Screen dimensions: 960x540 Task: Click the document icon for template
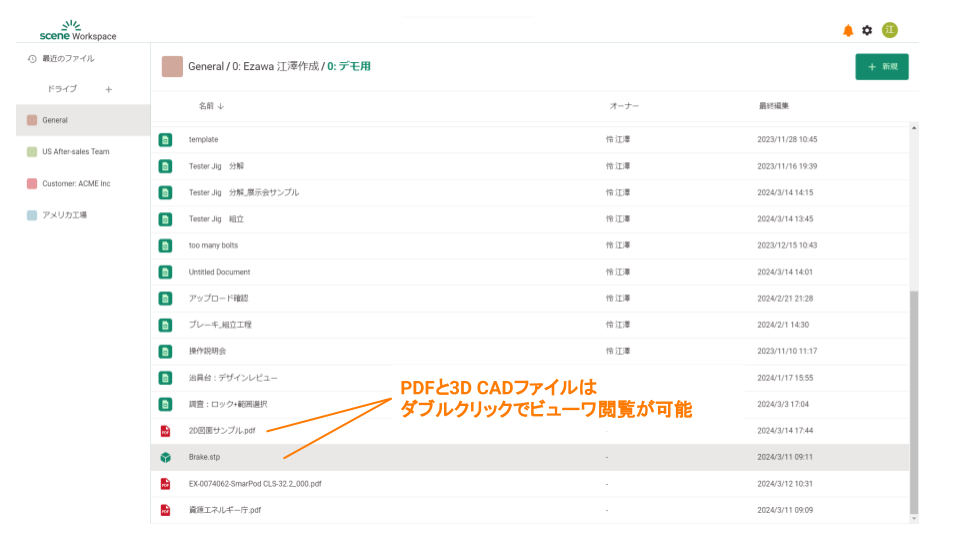click(165, 140)
